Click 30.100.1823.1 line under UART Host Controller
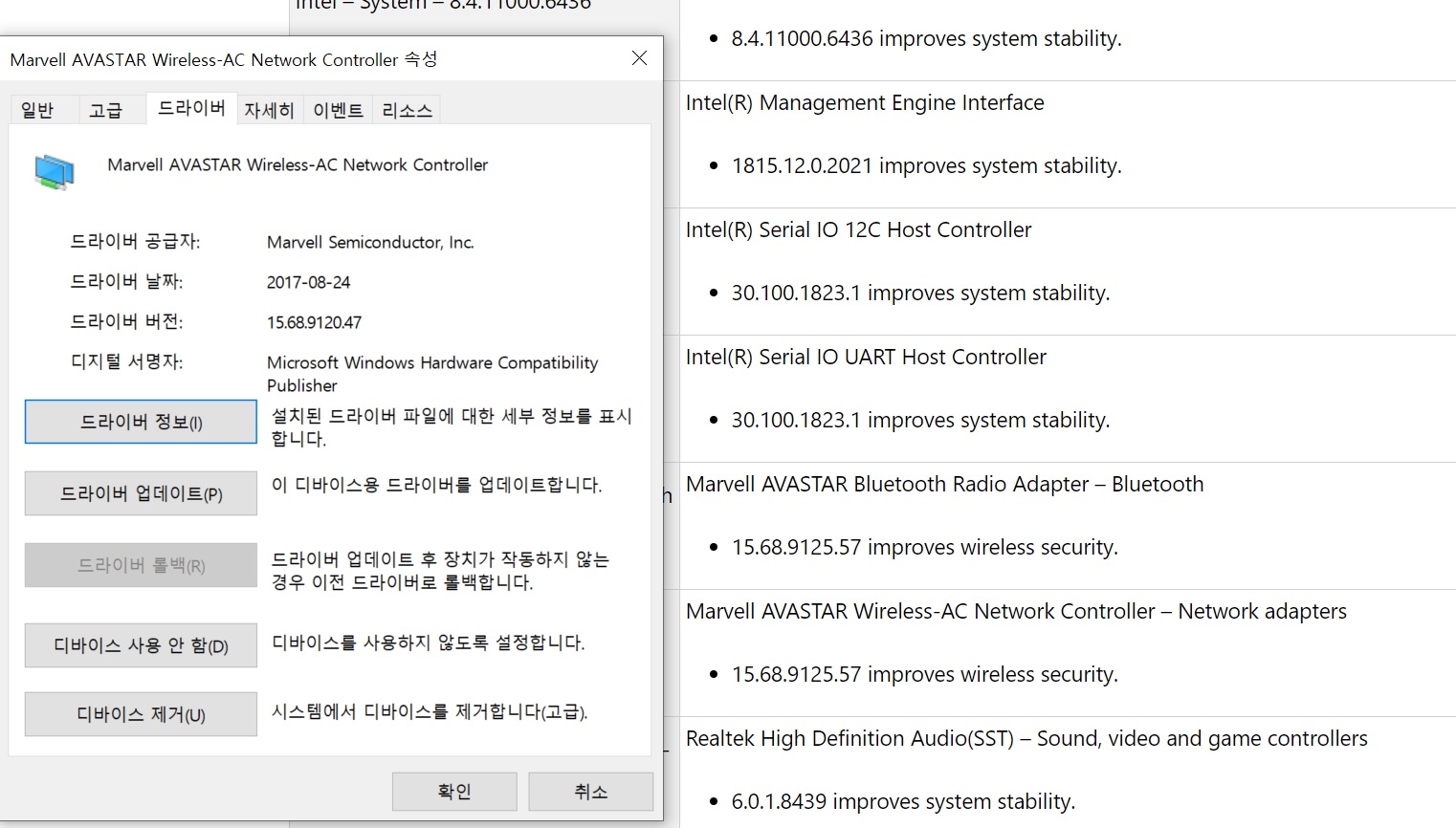1456x828 pixels. click(920, 421)
